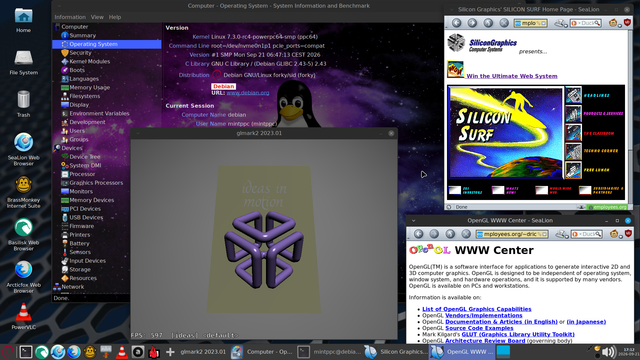Open address dropdown in OpenGL window
Image resolution: width=640 pixels, height=360 pixels.
coord(544,234)
